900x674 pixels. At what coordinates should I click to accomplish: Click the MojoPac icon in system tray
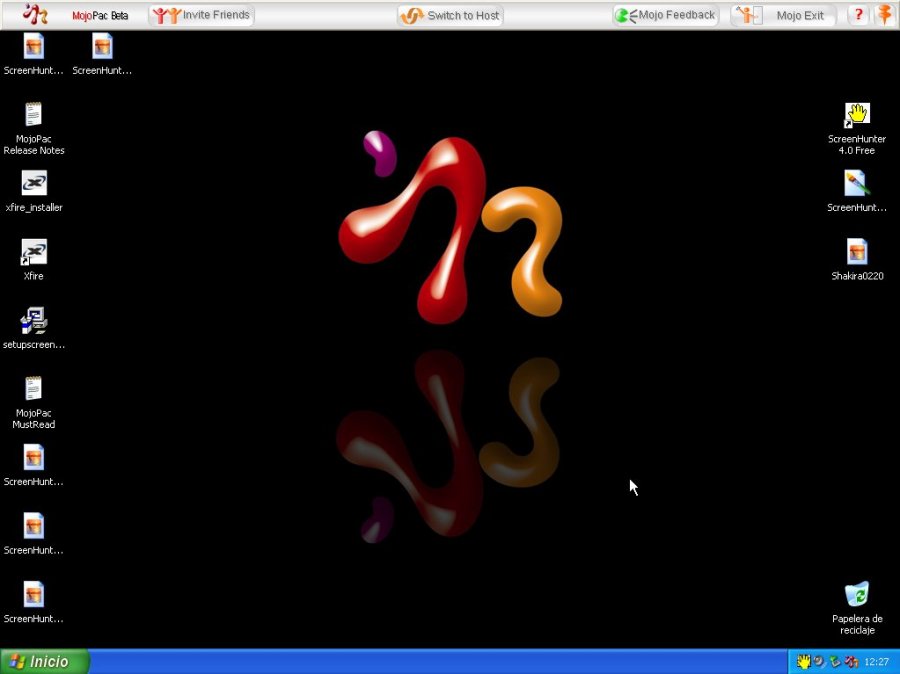point(852,662)
